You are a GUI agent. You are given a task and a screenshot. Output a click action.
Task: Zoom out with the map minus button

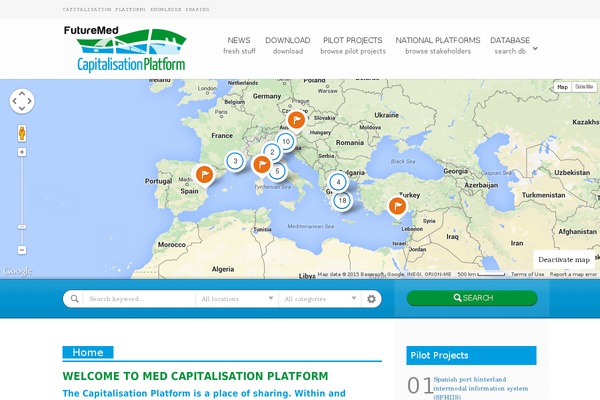(x=22, y=250)
